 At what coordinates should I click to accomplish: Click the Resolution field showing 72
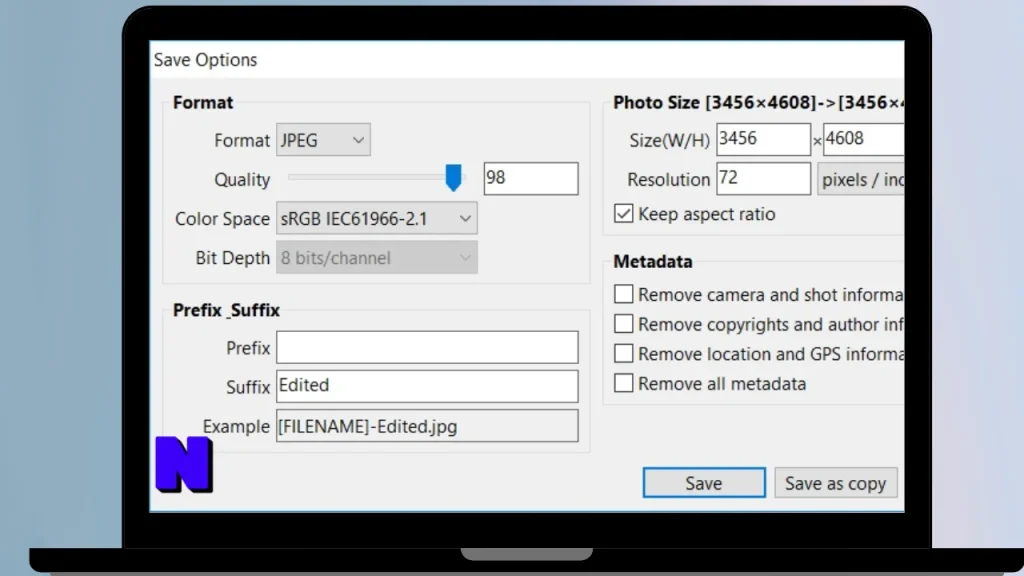[x=763, y=179]
